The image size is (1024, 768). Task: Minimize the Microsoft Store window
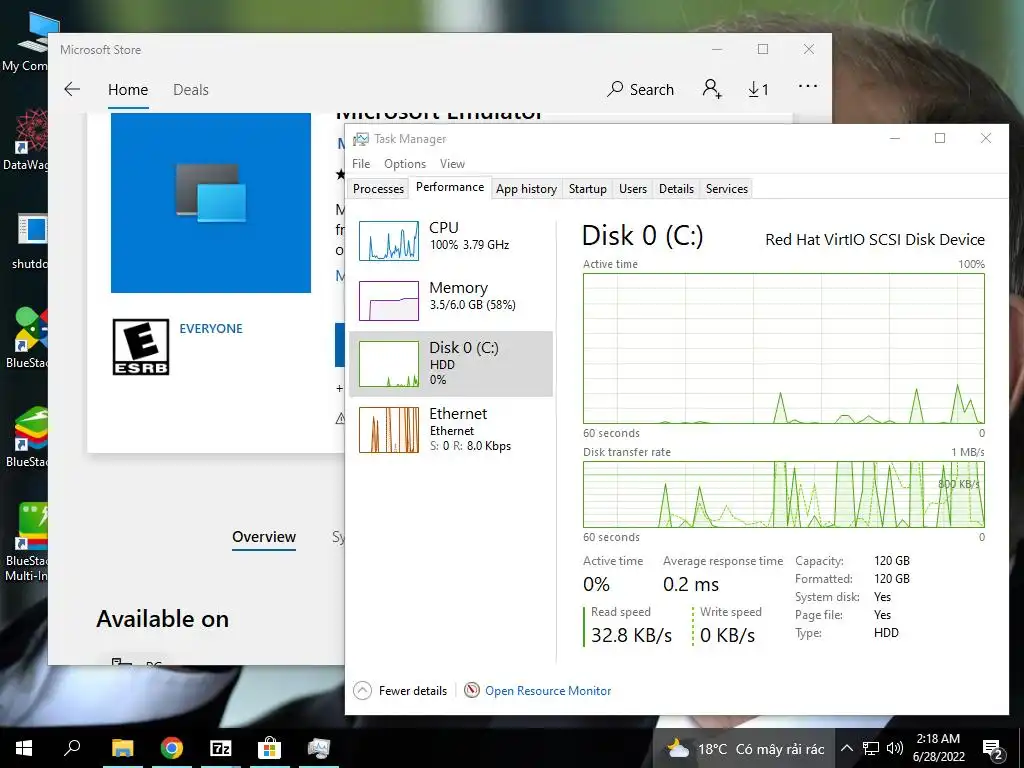click(x=717, y=50)
